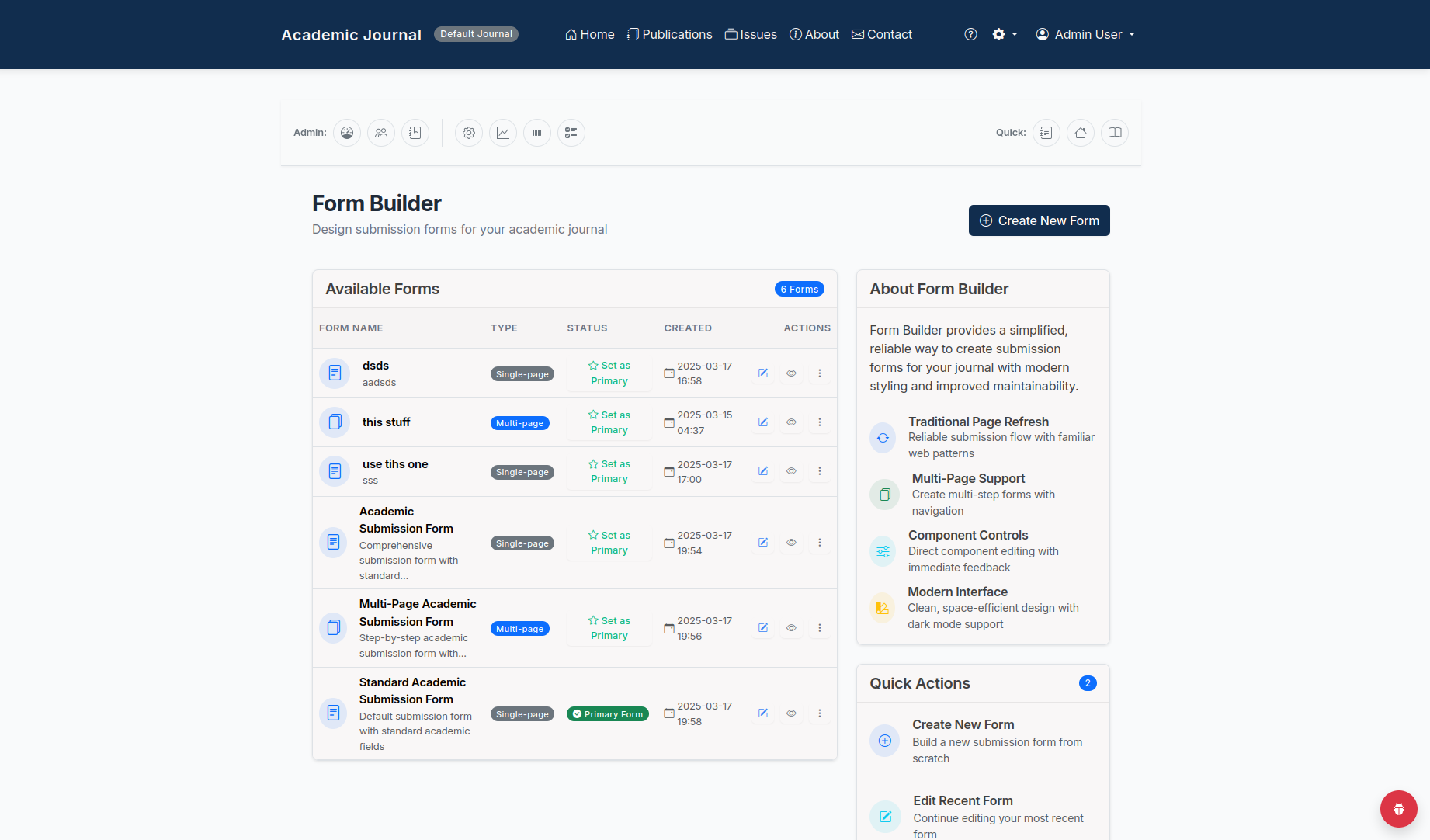The height and width of the screenshot is (840, 1430).
Task: Go to Home in navigation
Action: click(x=589, y=34)
